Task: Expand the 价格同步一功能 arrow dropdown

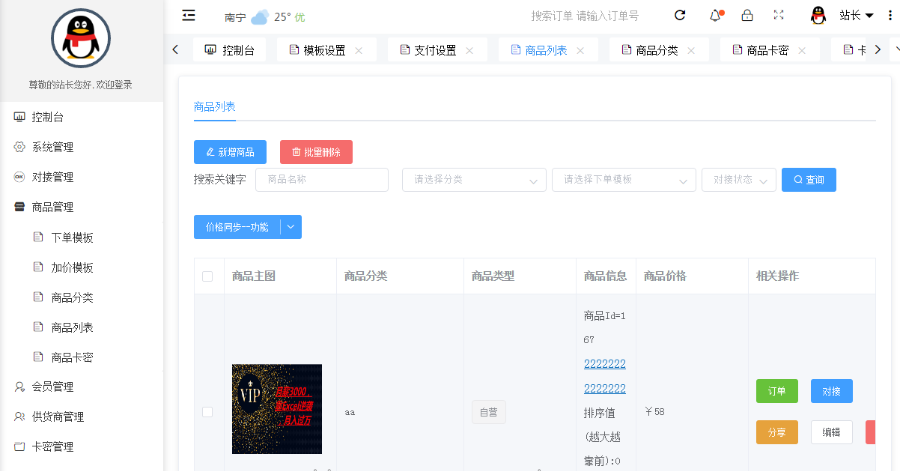Action: (x=291, y=227)
